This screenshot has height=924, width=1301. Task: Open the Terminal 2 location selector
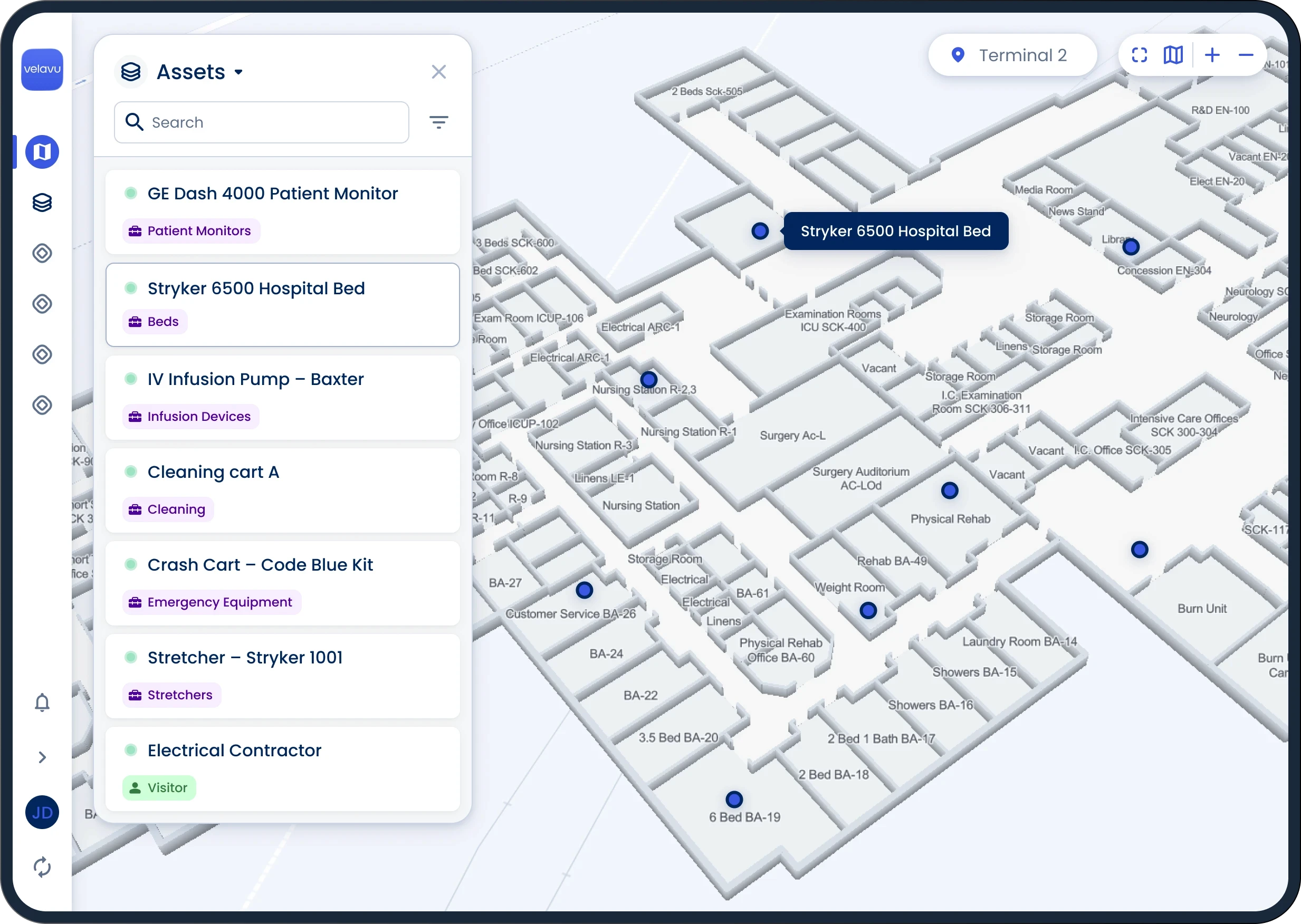pos(1012,55)
